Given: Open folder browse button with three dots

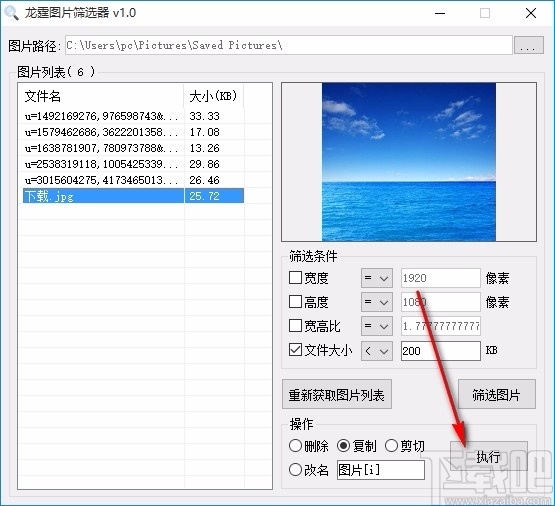Looking at the screenshot, I should [529, 45].
